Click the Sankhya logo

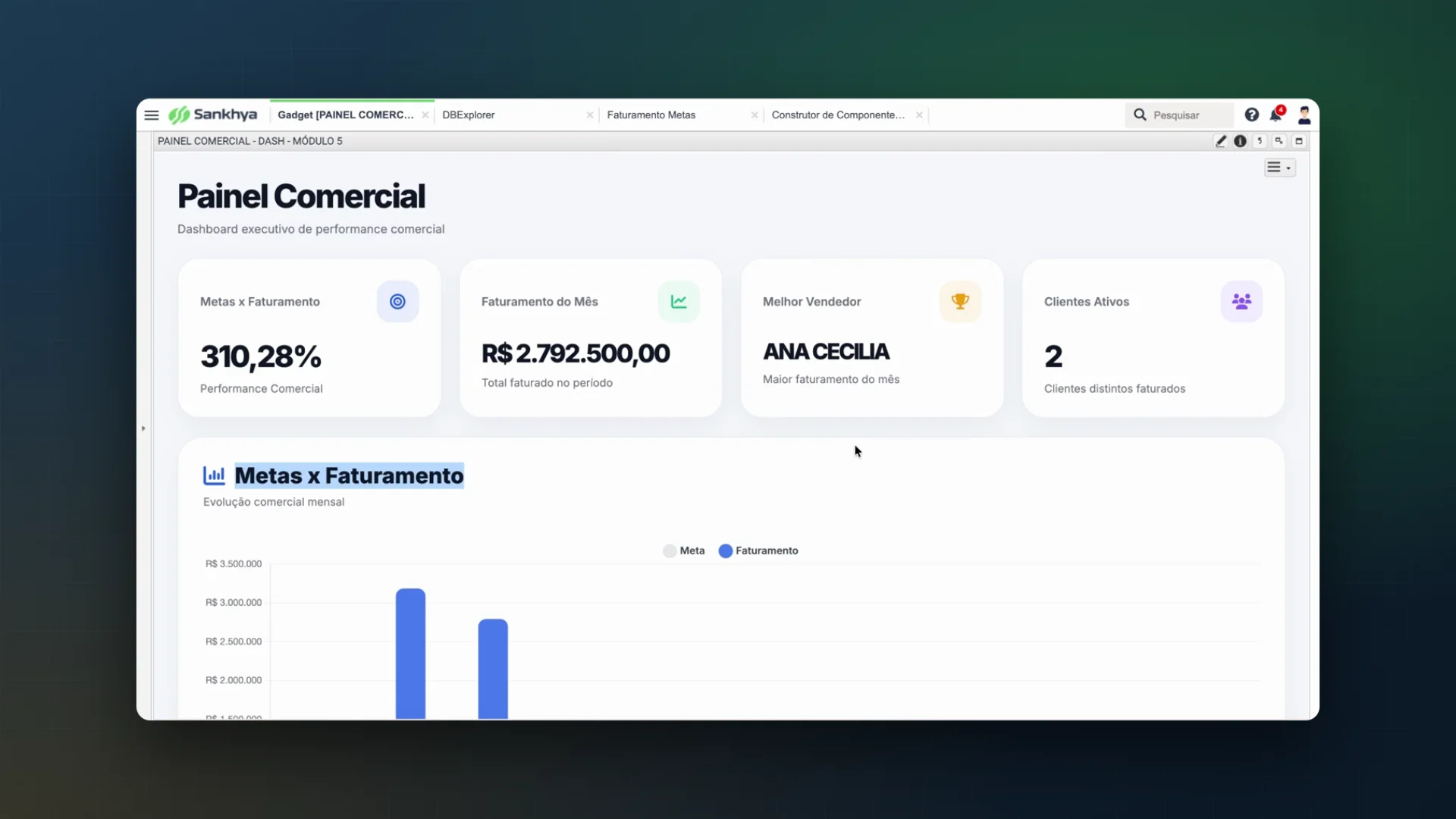pos(213,115)
